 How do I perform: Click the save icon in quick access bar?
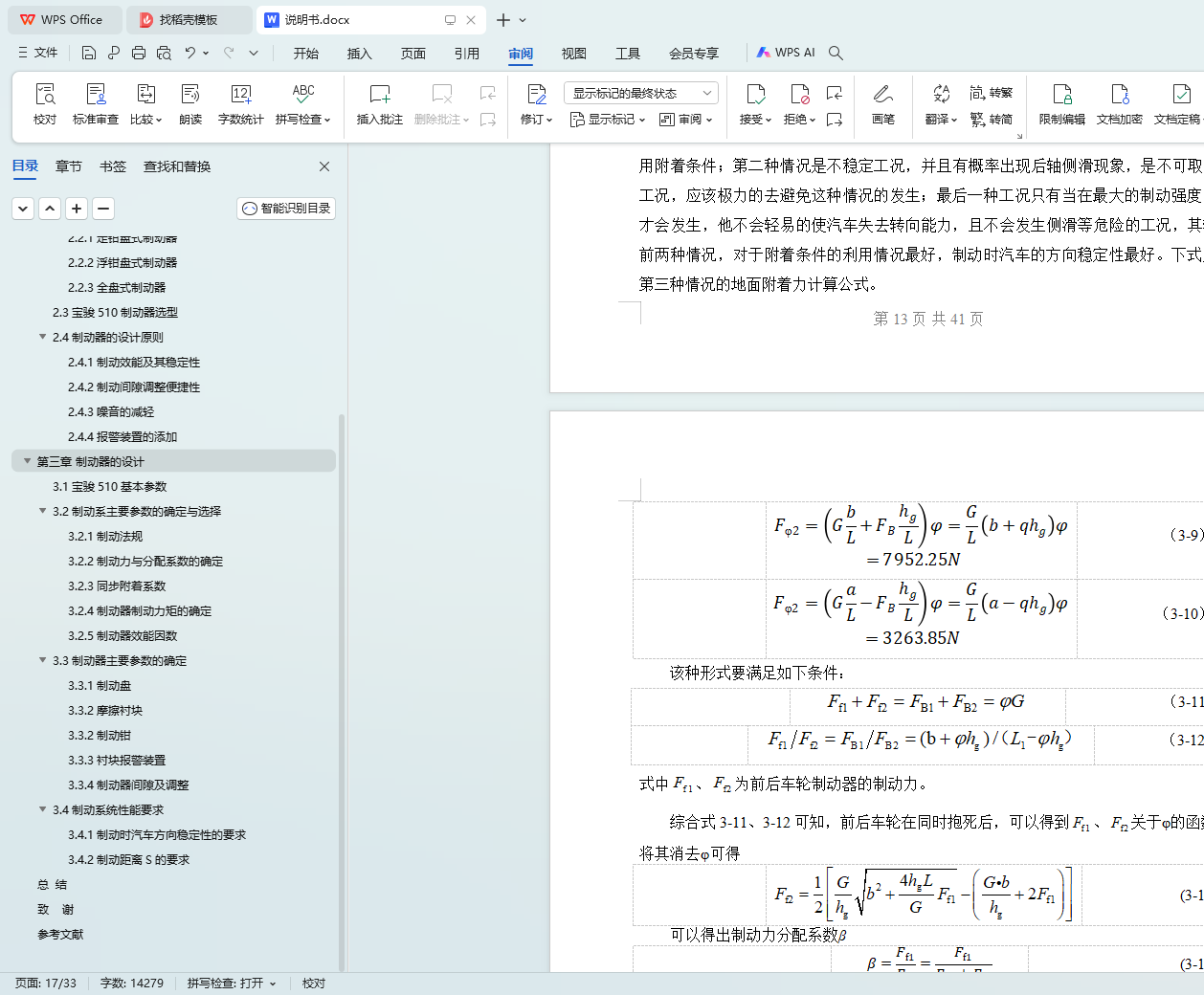coord(89,53)
